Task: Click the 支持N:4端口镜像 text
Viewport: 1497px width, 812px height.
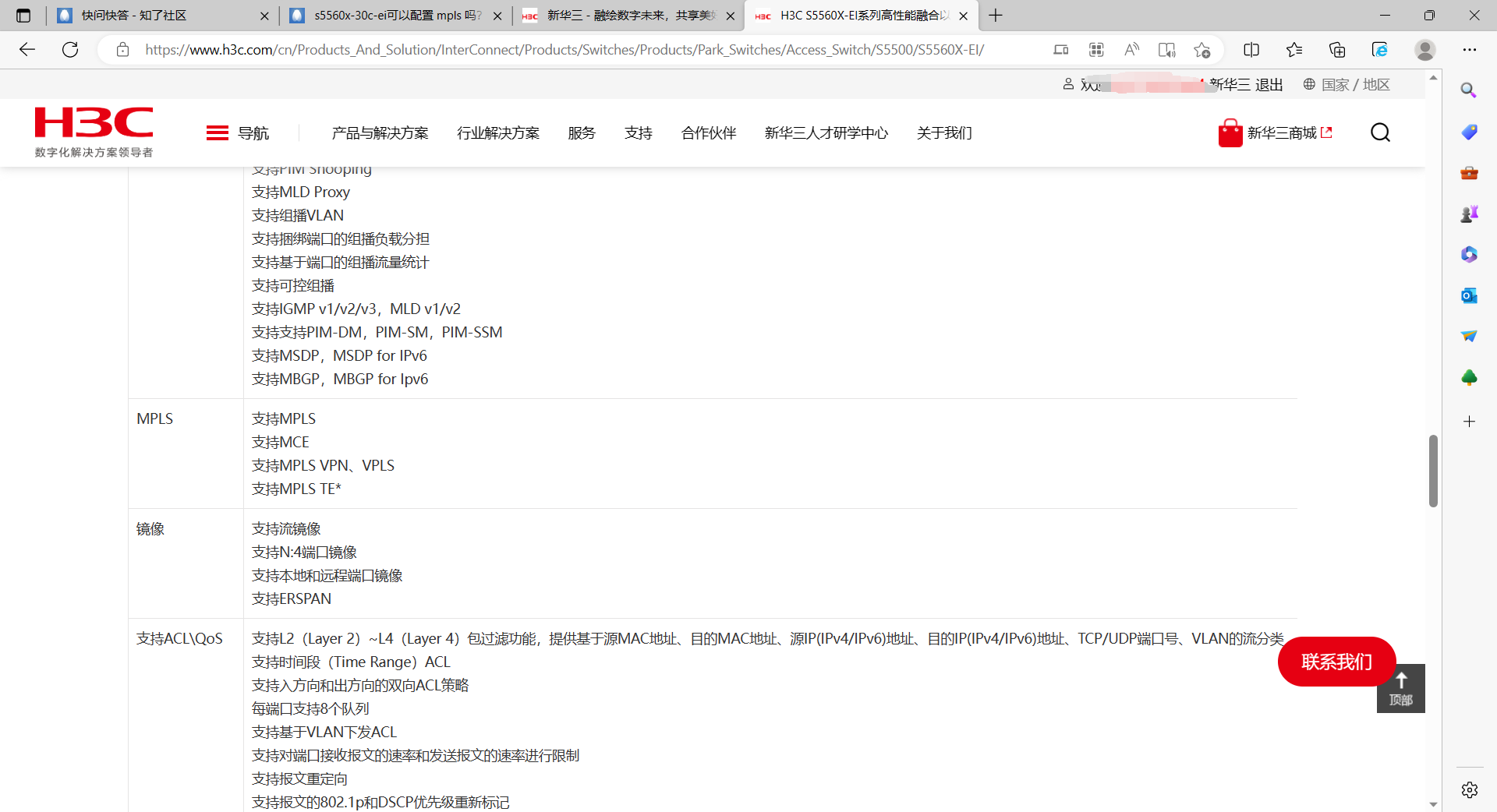Action: [304, 552]
